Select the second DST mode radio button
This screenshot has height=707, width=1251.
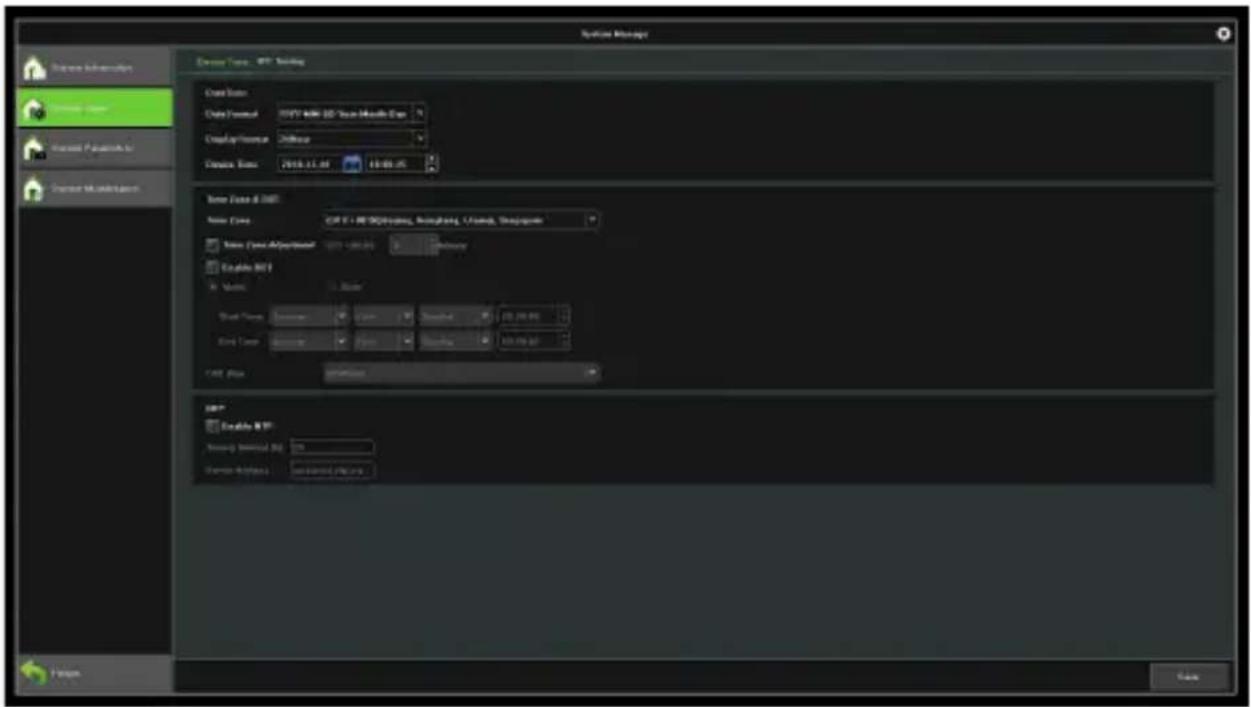tap(333, 288)
